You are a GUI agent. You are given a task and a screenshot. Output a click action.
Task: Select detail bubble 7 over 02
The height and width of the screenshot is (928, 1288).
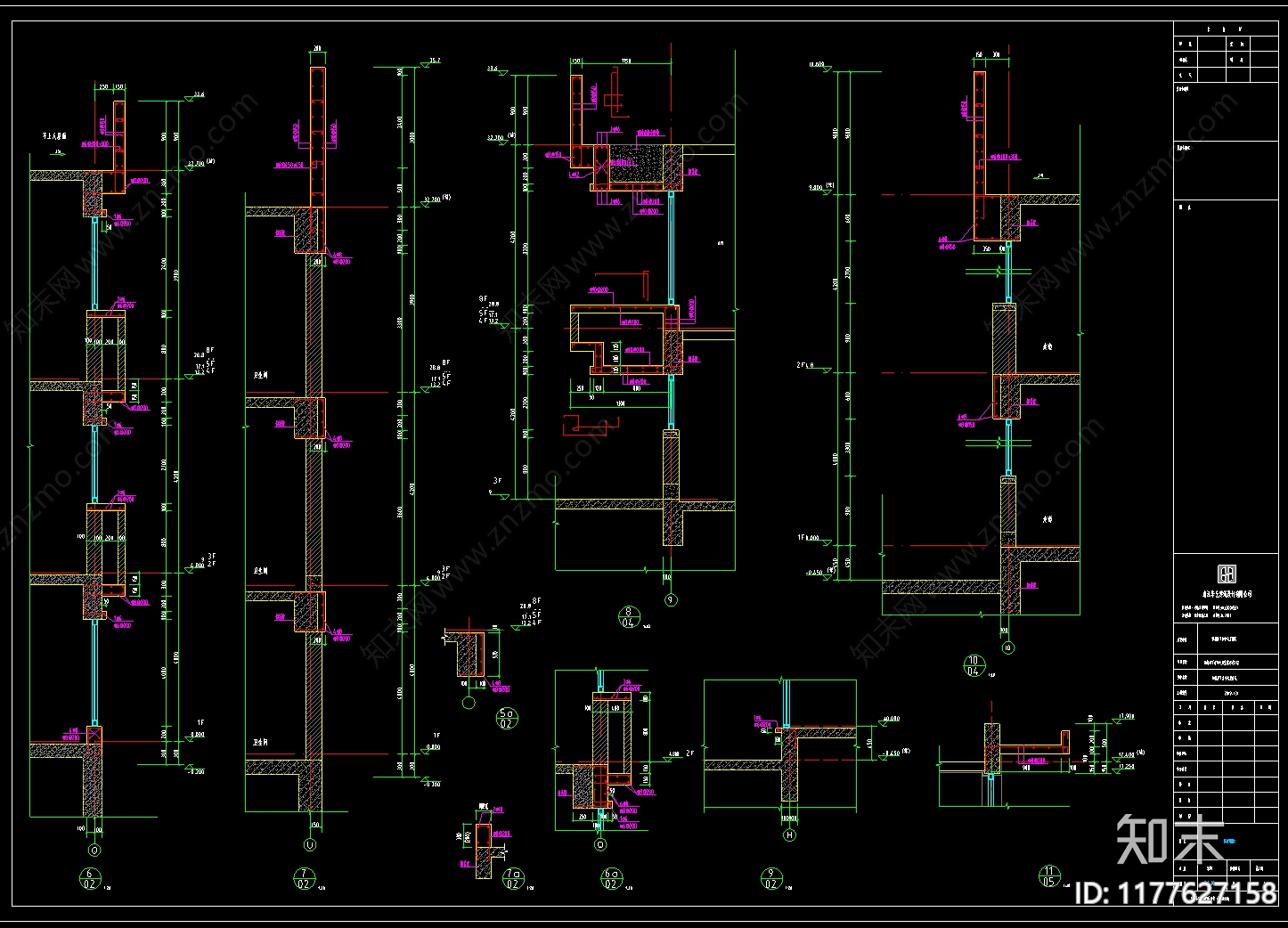[304, 879]
